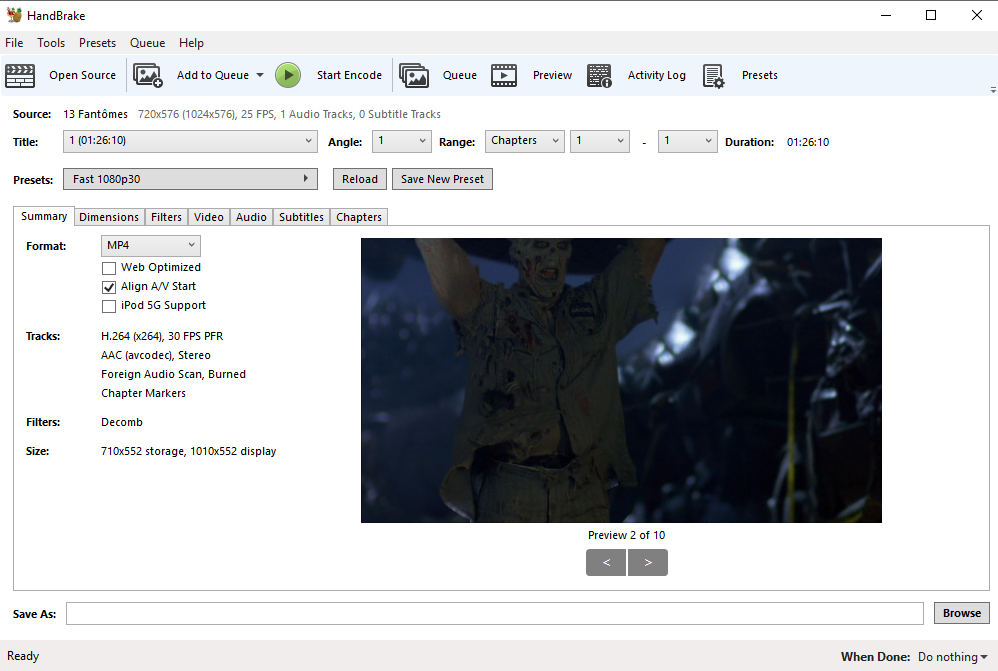Open the File menu
The height and width of the screenshot is (671, 998).
coord(14,43)
